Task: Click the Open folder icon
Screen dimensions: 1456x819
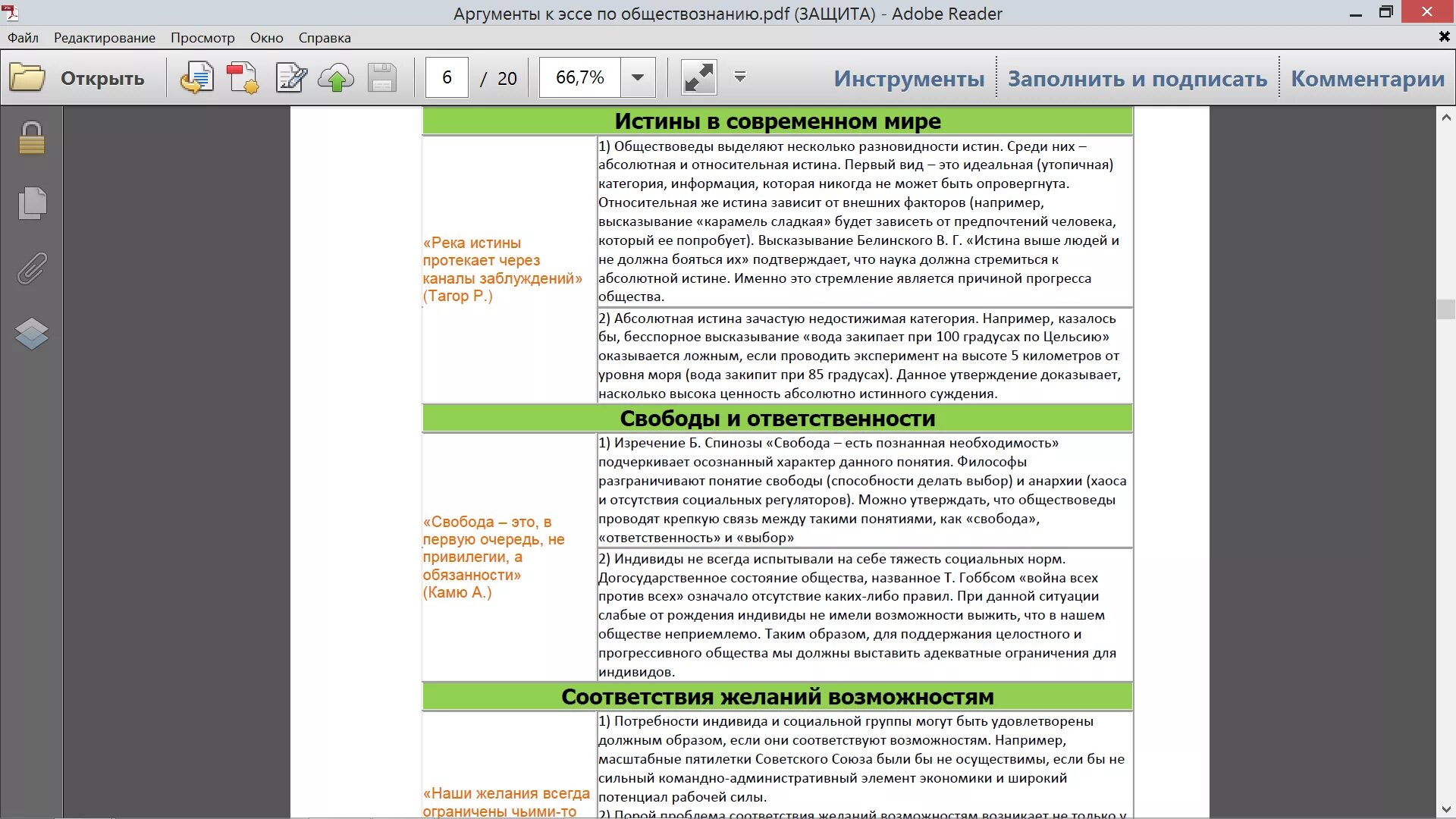Action: coord(28,77)
